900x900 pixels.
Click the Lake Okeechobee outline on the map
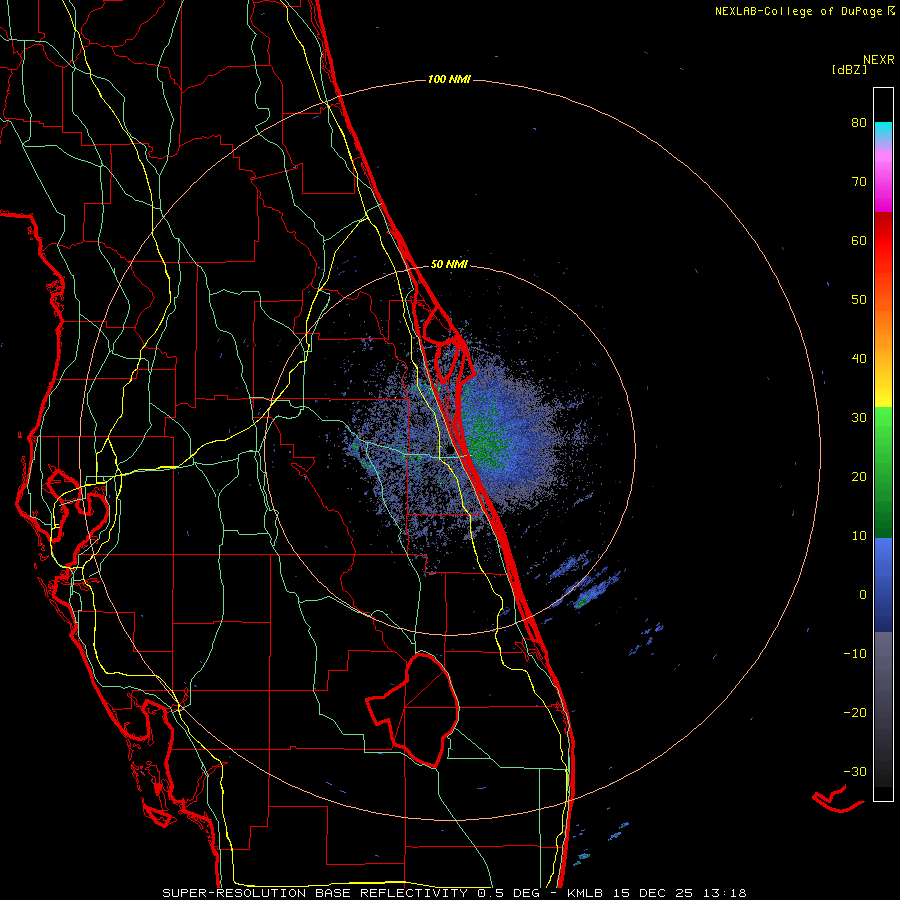[413, 709]
